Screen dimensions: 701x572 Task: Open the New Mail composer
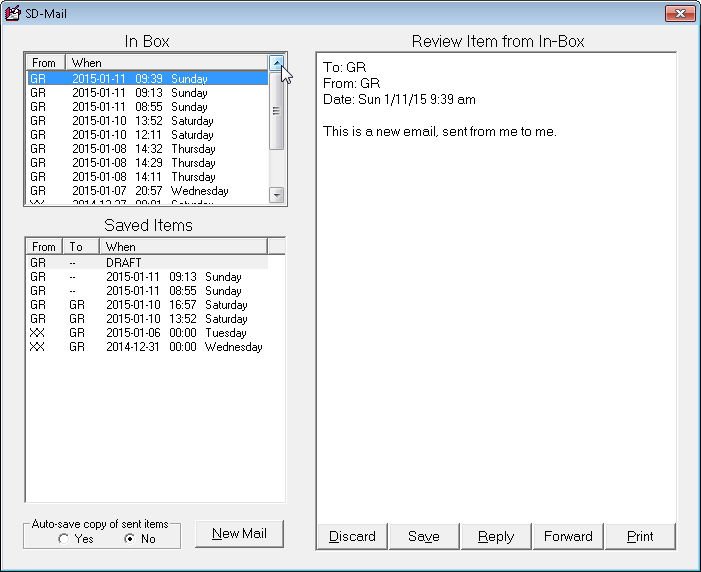[x=239, y=534]
